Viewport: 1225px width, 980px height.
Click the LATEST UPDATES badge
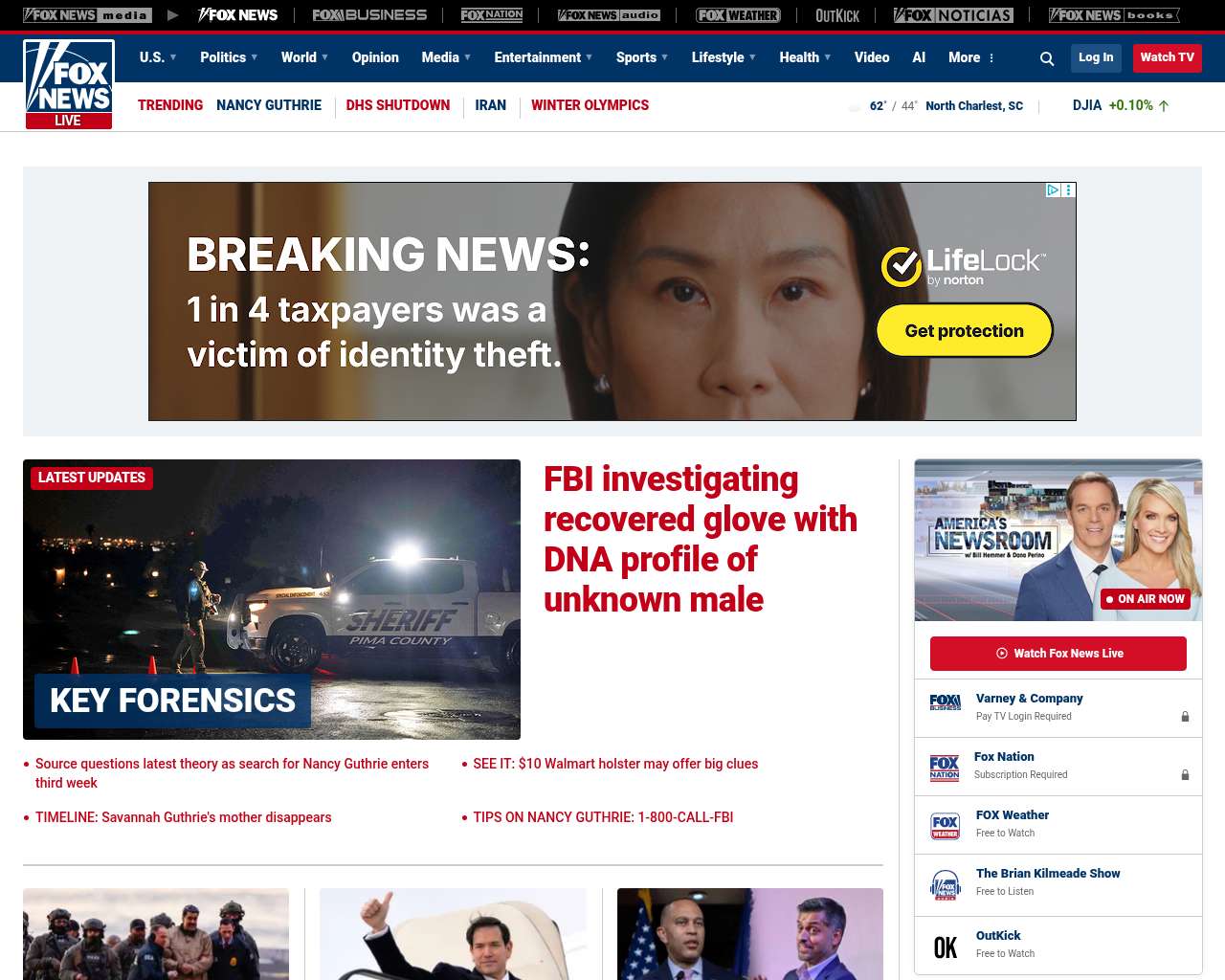tap(92, 478)
